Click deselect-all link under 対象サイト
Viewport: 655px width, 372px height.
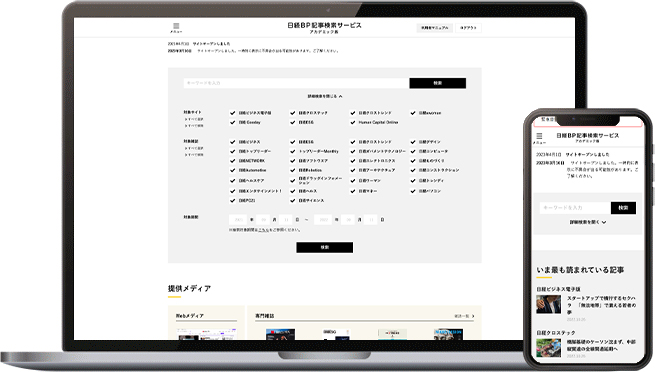(x=194, y=125)
